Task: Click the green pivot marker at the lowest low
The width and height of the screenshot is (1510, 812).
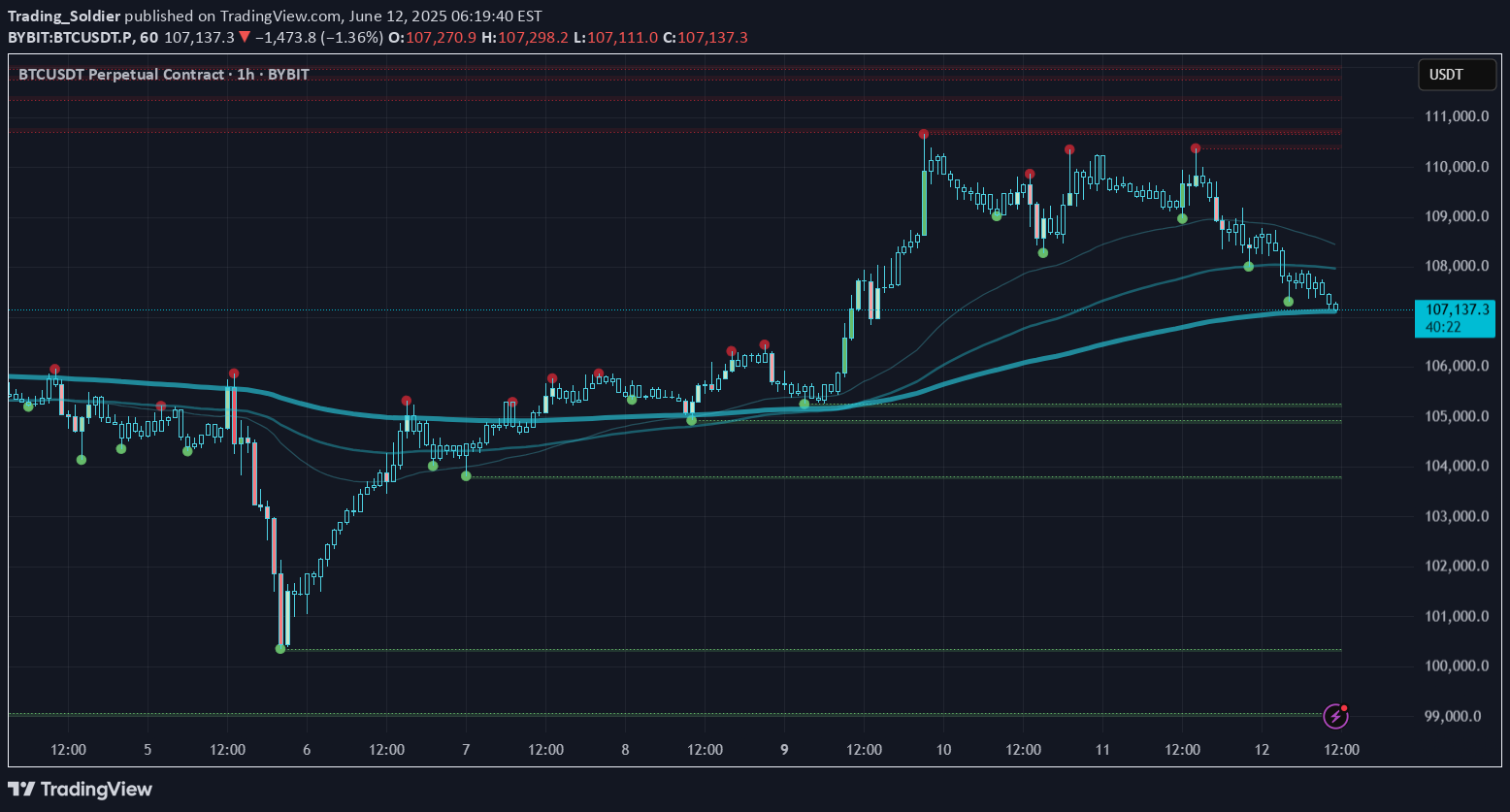Action: pyautogui.click(x=280, y=648)
